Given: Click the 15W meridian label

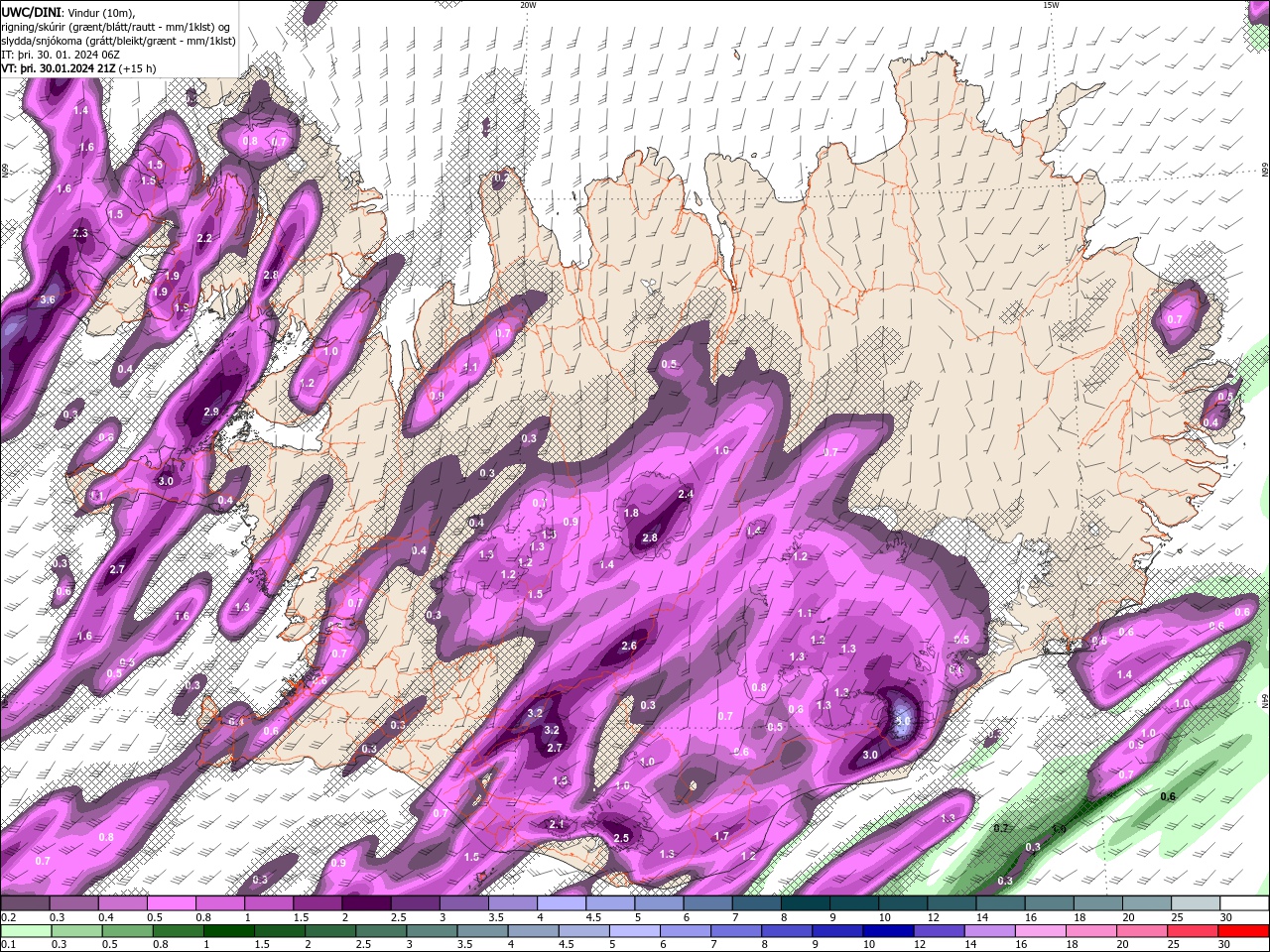Looking at the screenshot, I should (1051, 5).
